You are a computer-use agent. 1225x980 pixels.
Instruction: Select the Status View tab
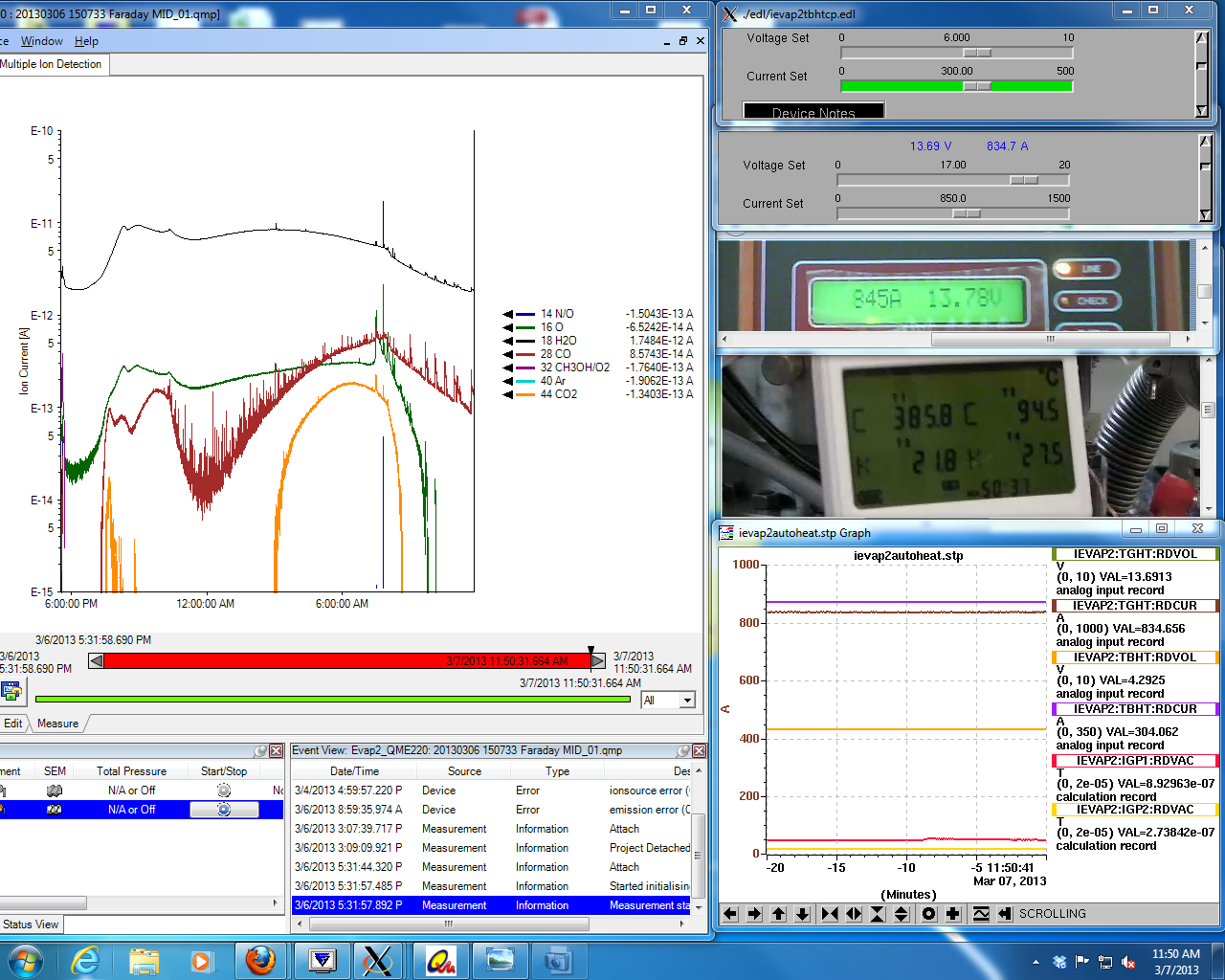pos(31,924)
